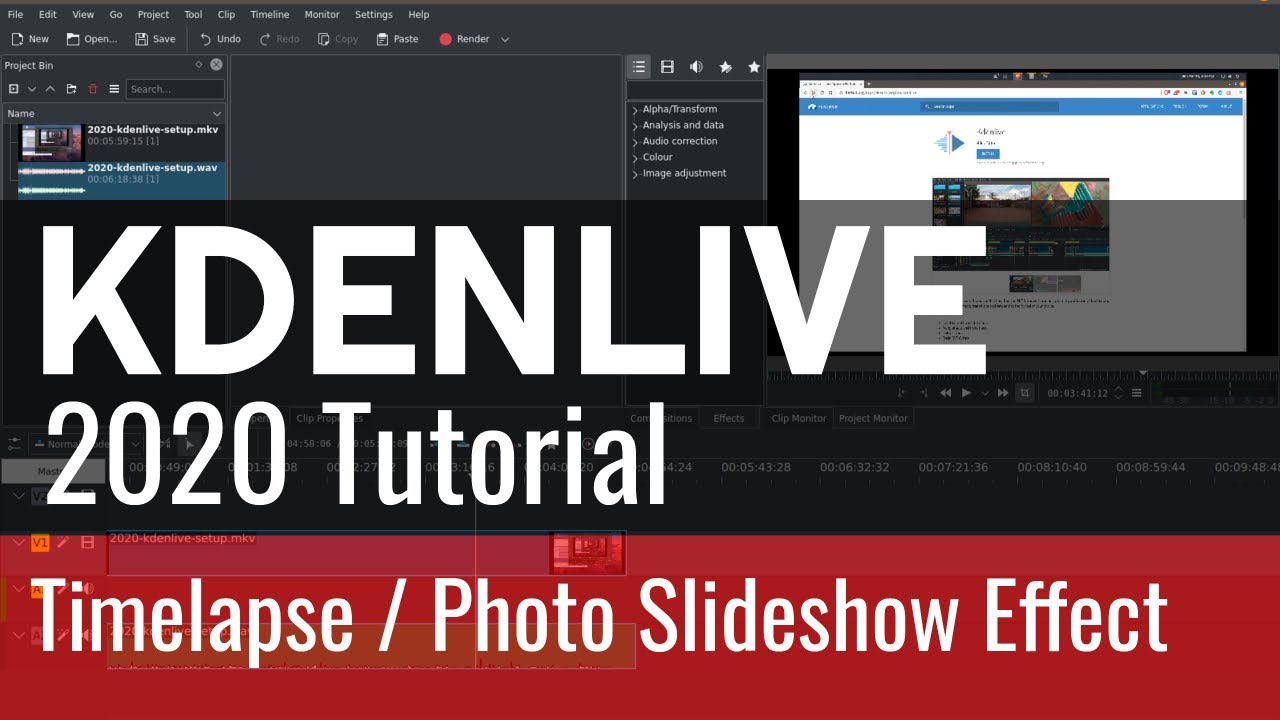1280x720 pixels.
Task: Open the Clip menu
Action: coord(226,14)
